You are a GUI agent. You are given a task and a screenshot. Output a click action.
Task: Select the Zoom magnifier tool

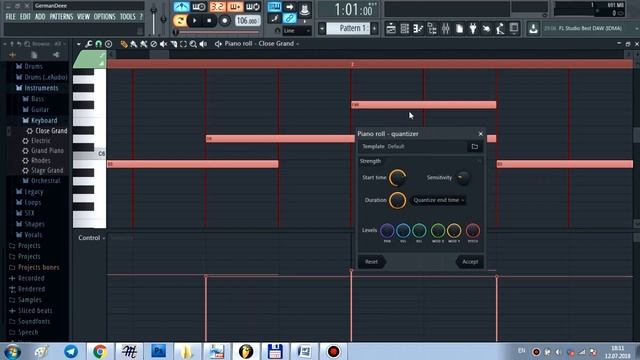click(x=193, y=44)
